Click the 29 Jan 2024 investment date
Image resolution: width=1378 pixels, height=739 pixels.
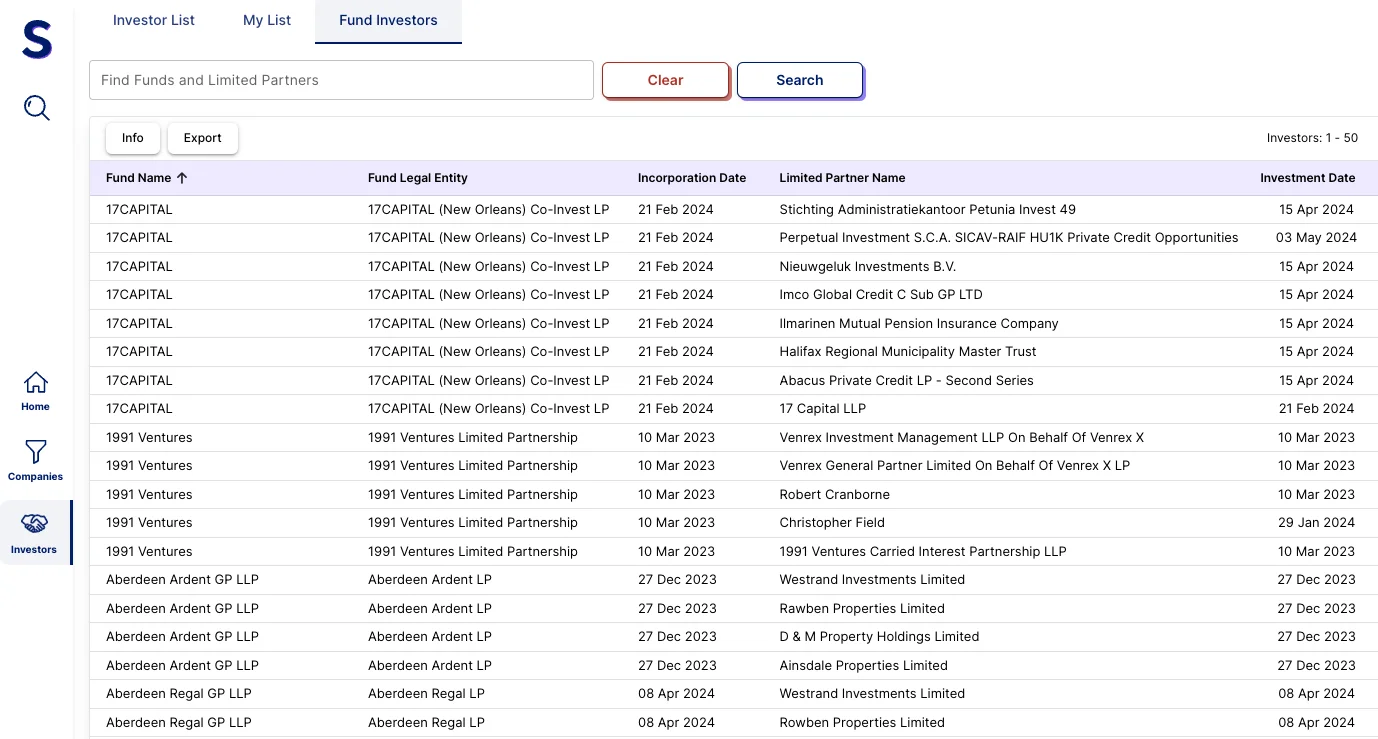pos(1317,523)
